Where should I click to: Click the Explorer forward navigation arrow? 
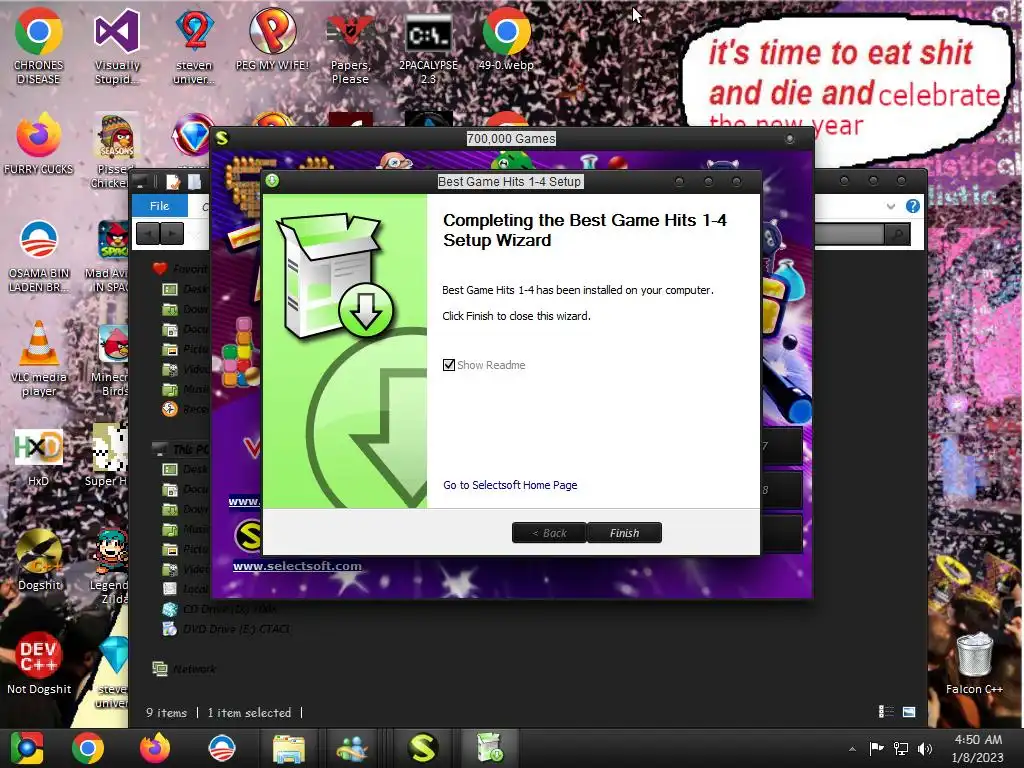pos(172,233)
